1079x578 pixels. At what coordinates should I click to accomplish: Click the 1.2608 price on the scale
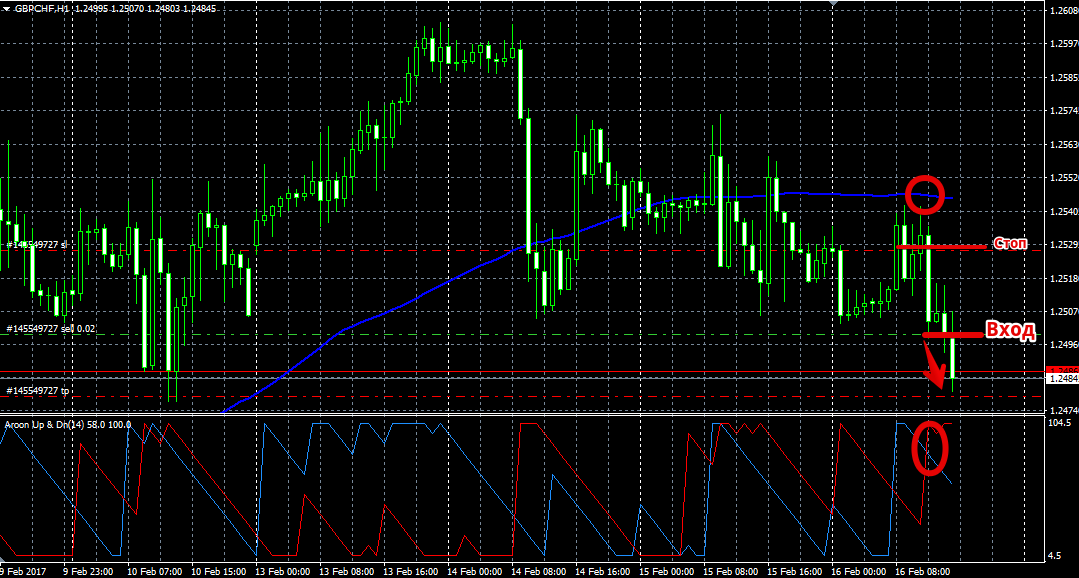(x=1061, y=10)
